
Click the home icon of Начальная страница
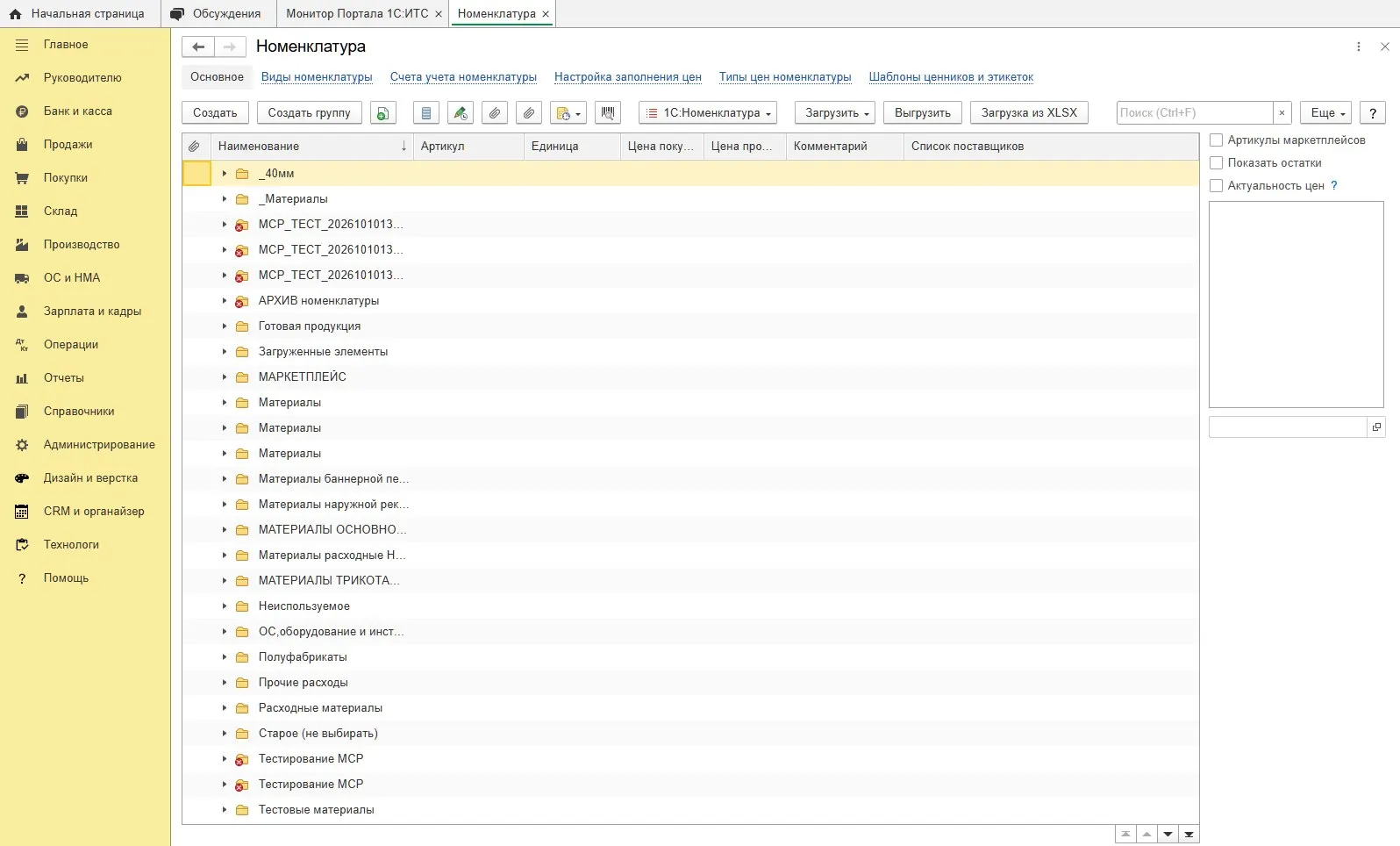[x=15, y=14]
